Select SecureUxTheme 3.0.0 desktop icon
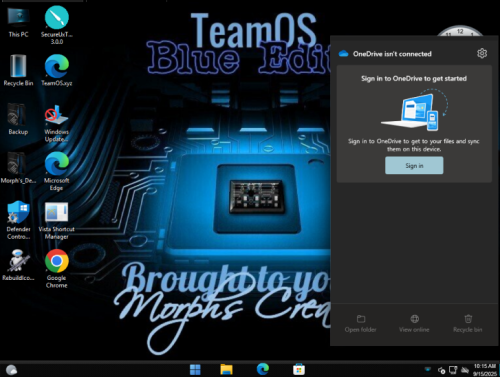This screenshot has height=377, width=500. coord(57,25)
